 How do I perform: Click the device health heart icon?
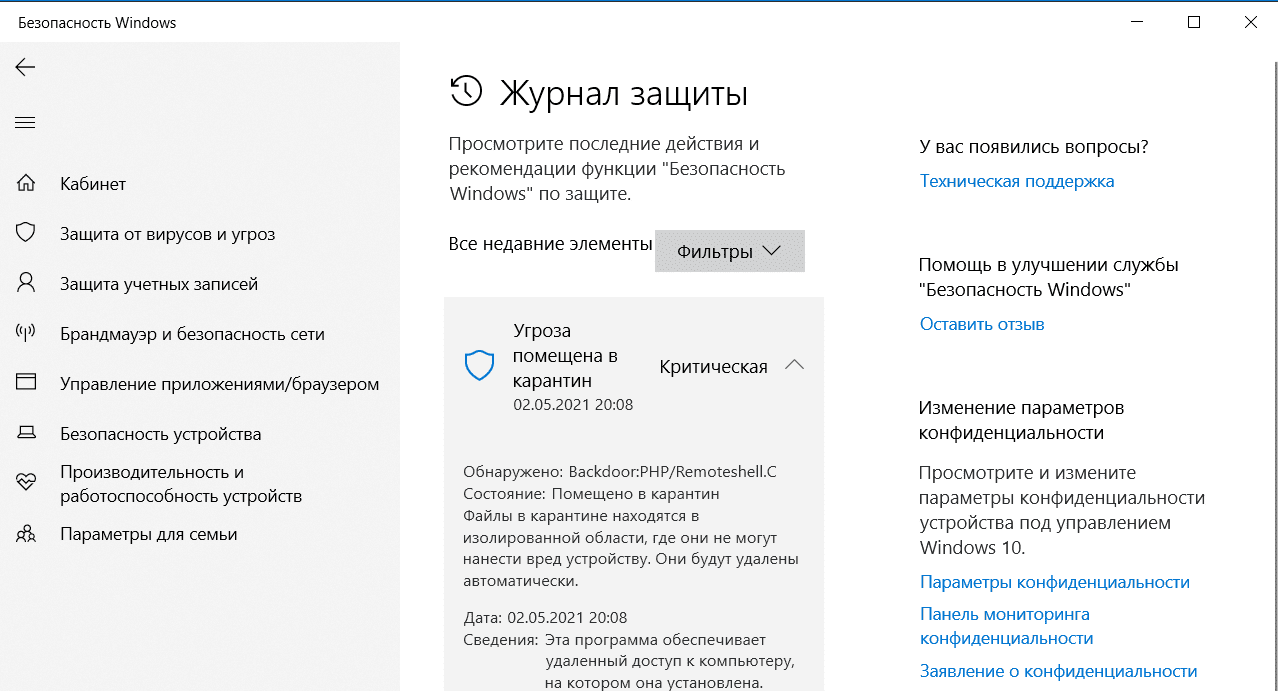click(26, 484)
